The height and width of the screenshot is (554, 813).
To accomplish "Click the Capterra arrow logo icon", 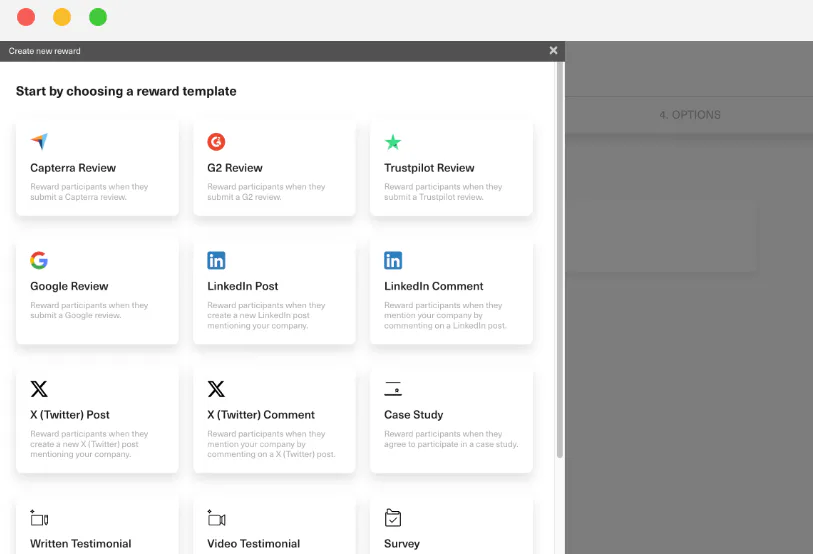I will tap(39, 141).
